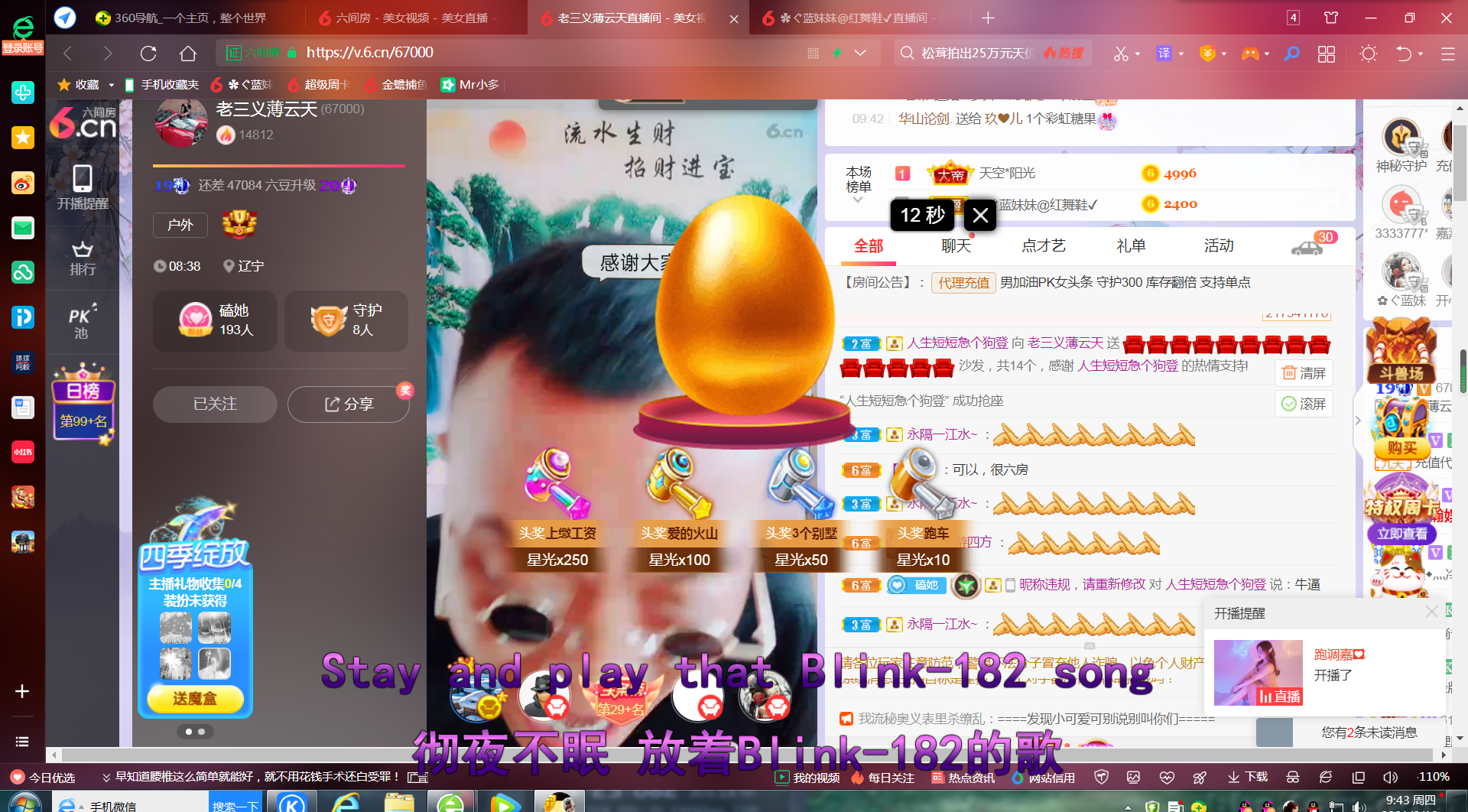1468x812 pixels.
Task: Open the four-squares extensions grid
Action: tap(1327, 54)
